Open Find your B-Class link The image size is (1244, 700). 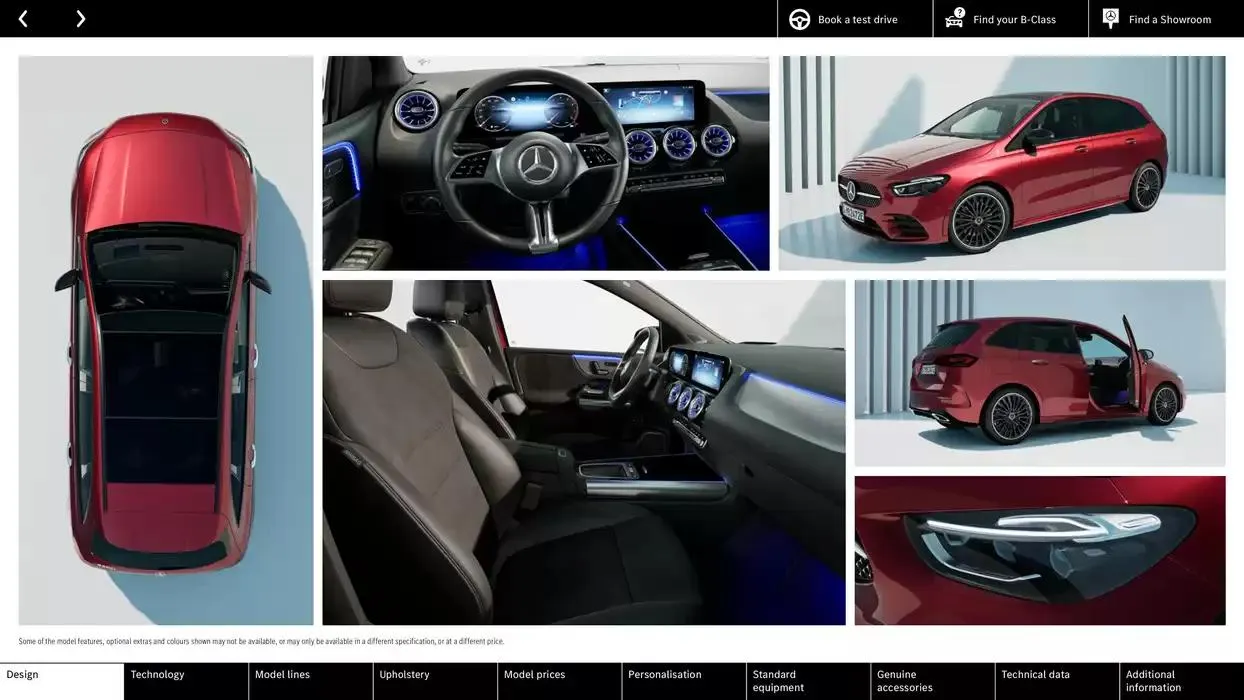coord(1014,20)
